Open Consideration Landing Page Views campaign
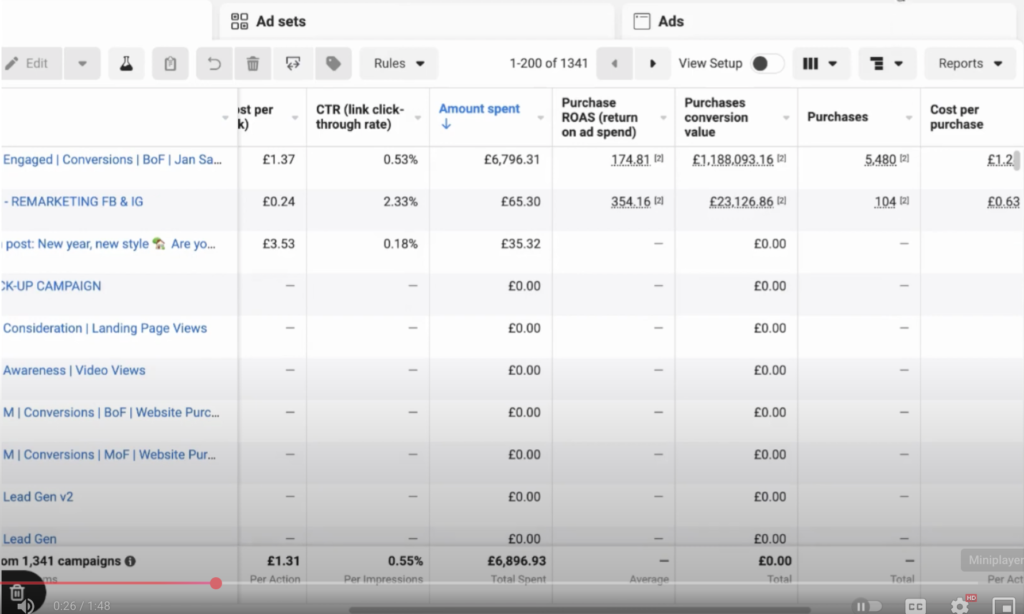 point(104,328)
